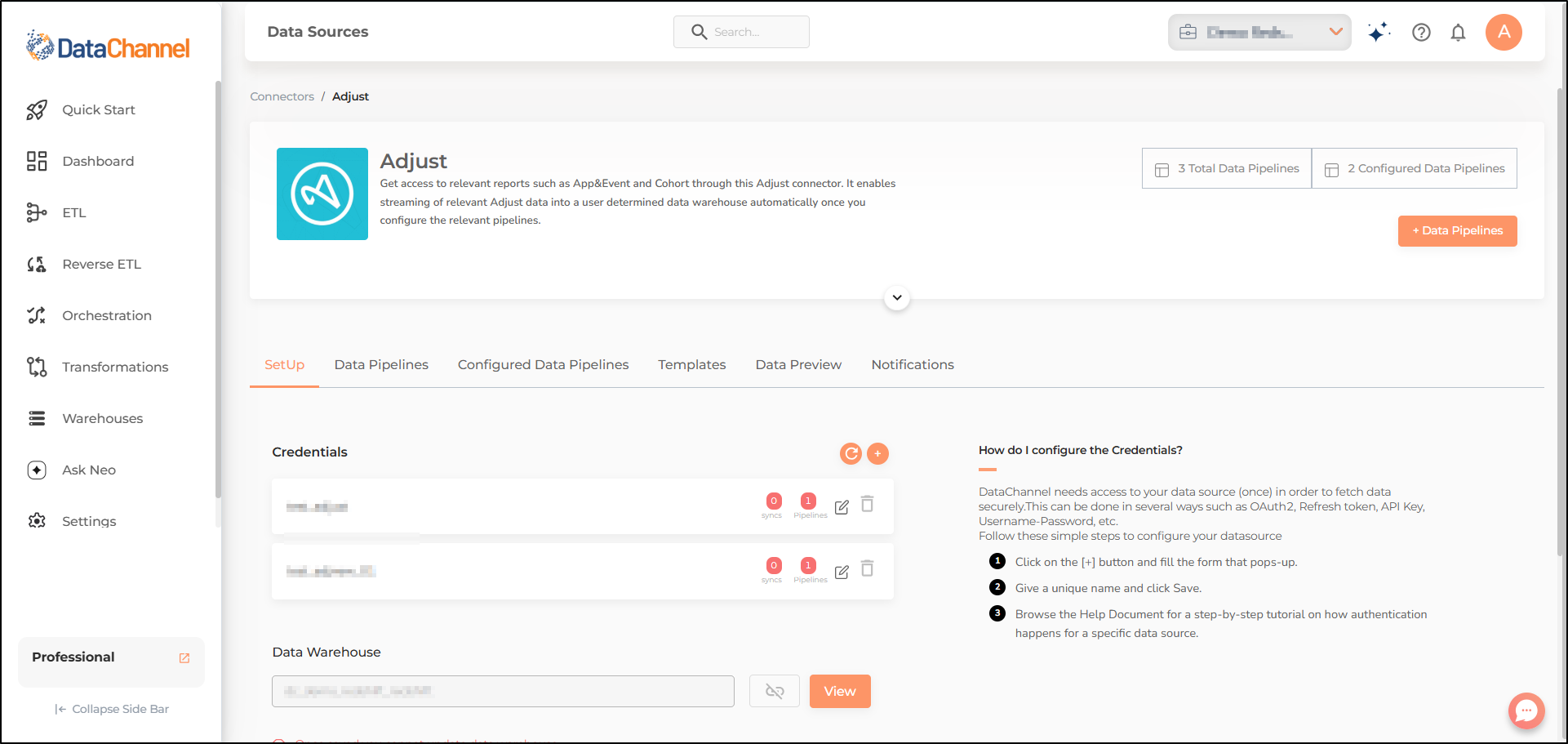
Task: Open the Configured Data Pipelines tab
Action: tap(543, 365)
